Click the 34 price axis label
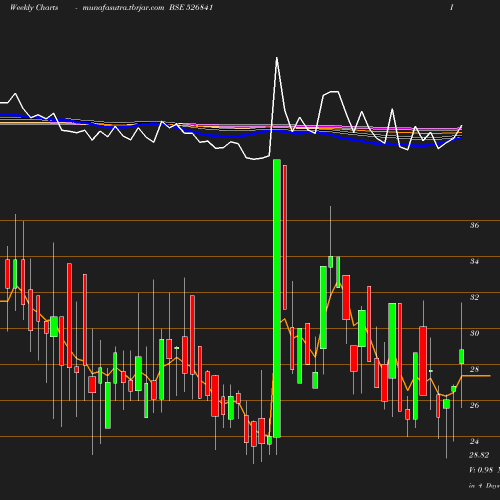This screenshot has height=500, width=500. point(474,261)
